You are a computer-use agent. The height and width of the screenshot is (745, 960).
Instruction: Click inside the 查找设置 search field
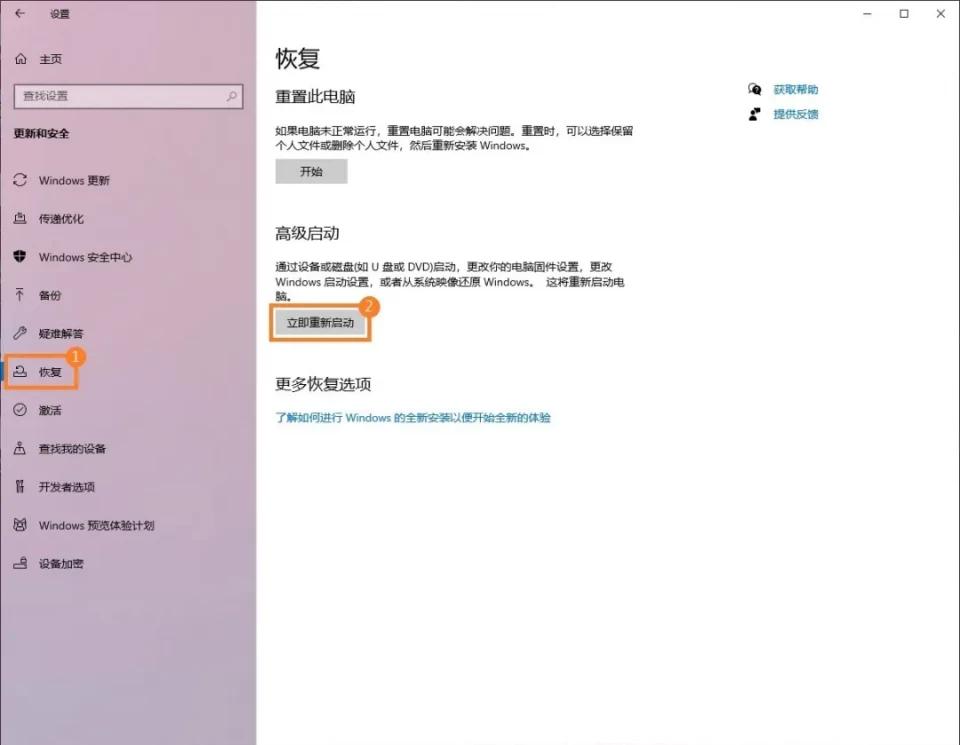pos(120,96)
